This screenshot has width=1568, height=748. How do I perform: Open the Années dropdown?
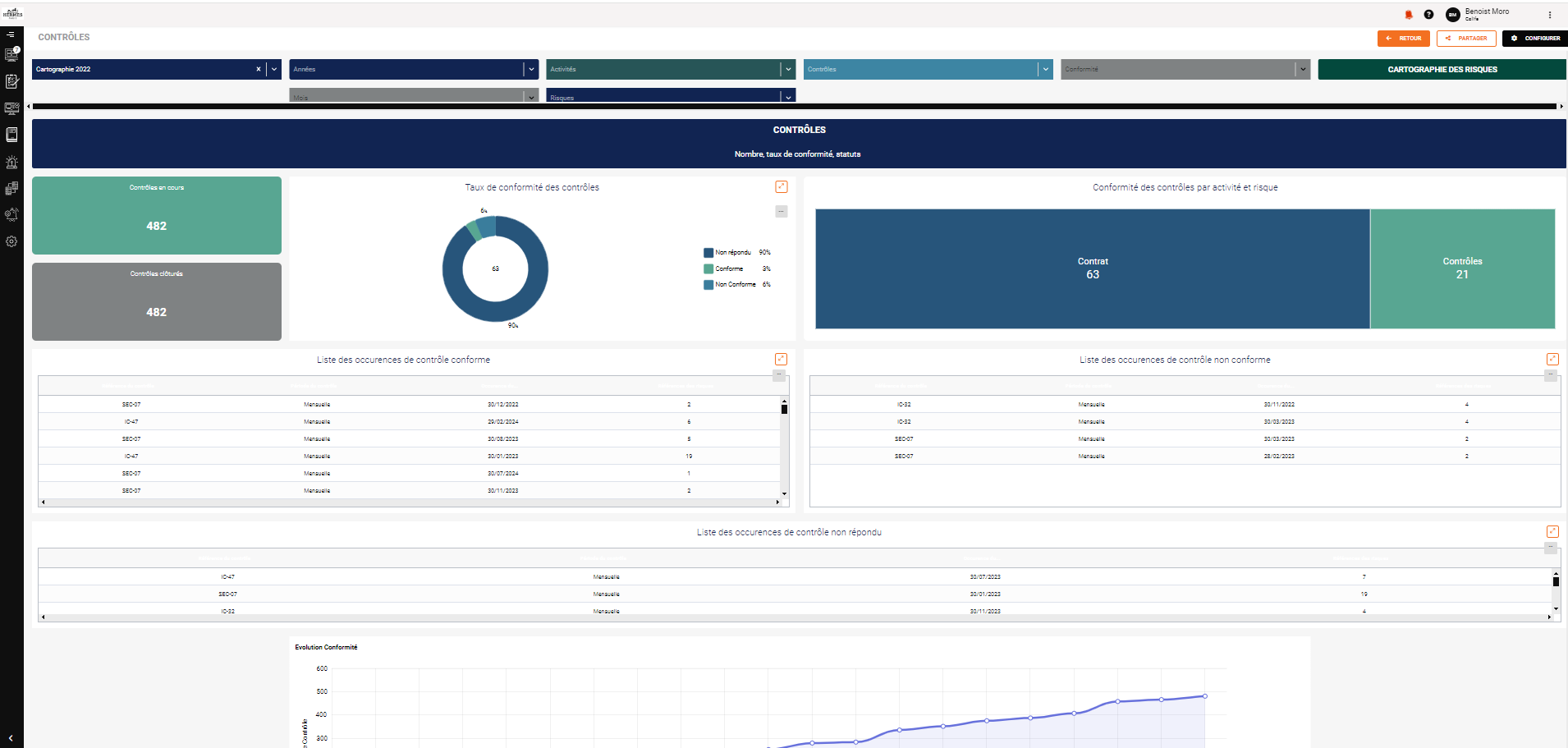click(x=414, y=69)
